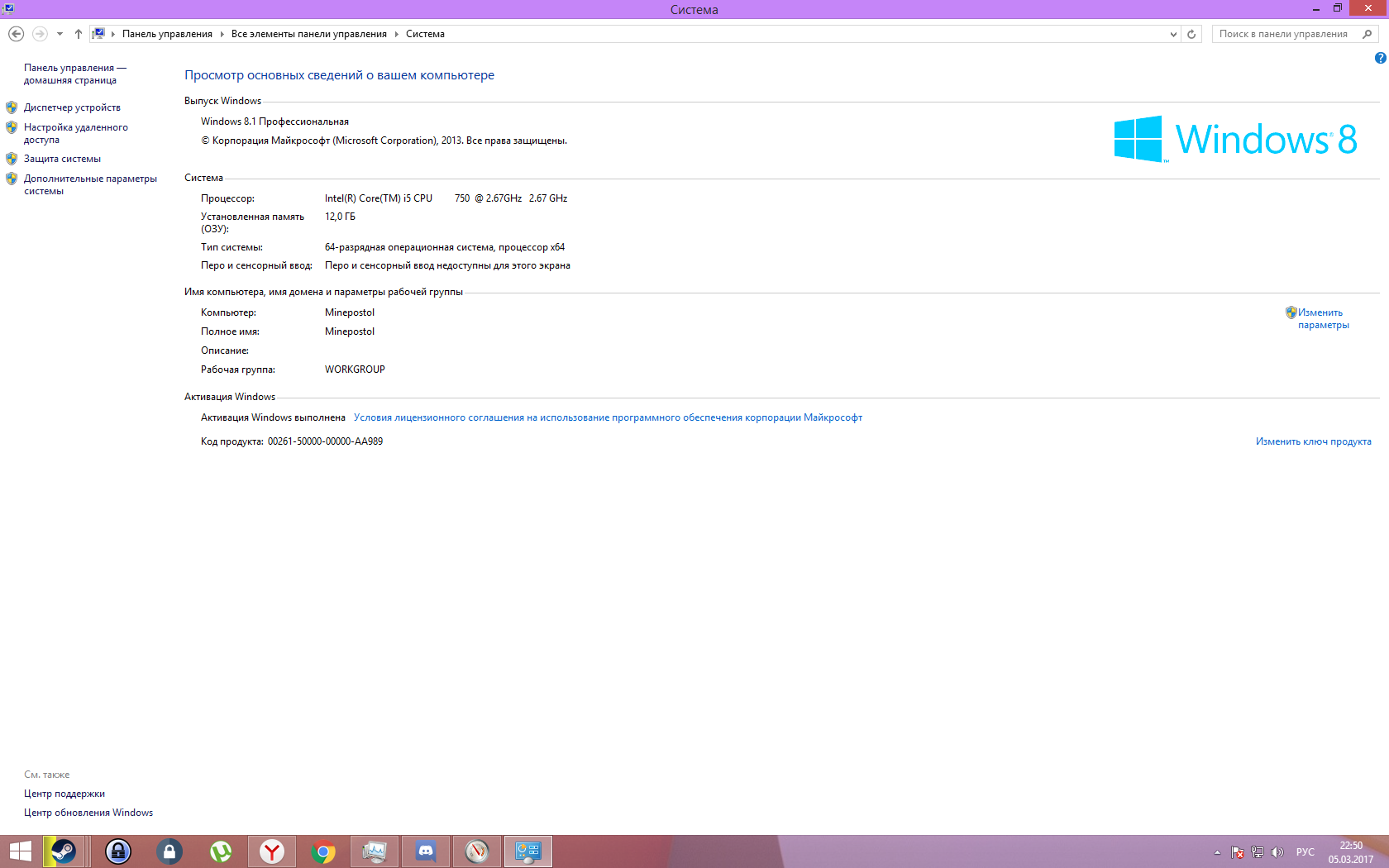
Task: Open Discord from the taskbar
Action: coord(426,851)
